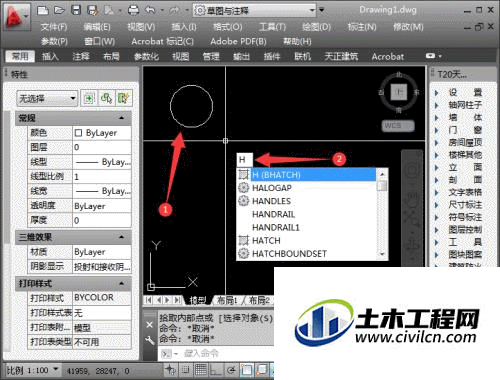Screen dimensions: 500x380
Task: Toggle PICKADD icon in Properties panel
Action: click(89, 99)
